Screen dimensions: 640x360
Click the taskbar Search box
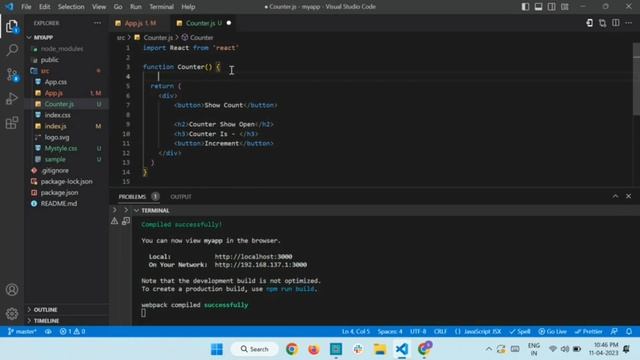(x=255, y=349)
